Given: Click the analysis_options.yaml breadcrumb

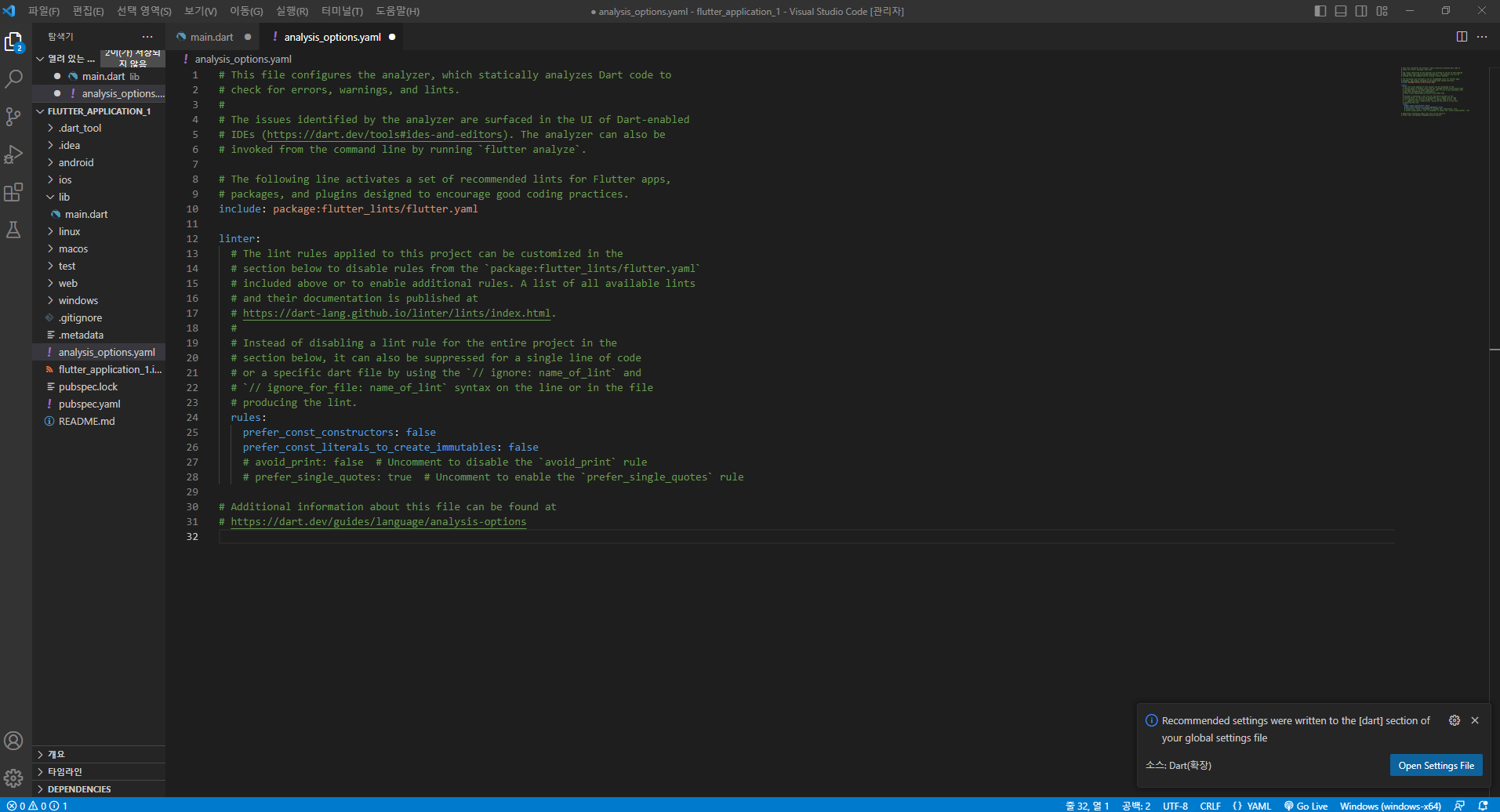Looking at the screenshot, I should [243, 59].
